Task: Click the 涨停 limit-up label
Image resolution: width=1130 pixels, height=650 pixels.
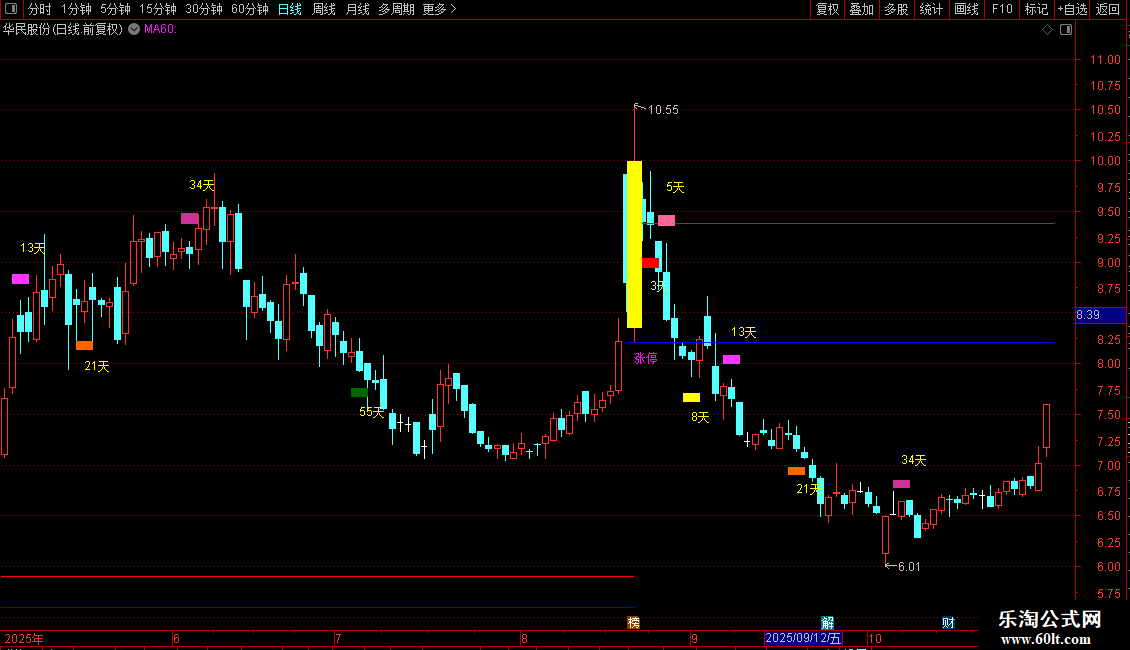Action: coord(645,358)
